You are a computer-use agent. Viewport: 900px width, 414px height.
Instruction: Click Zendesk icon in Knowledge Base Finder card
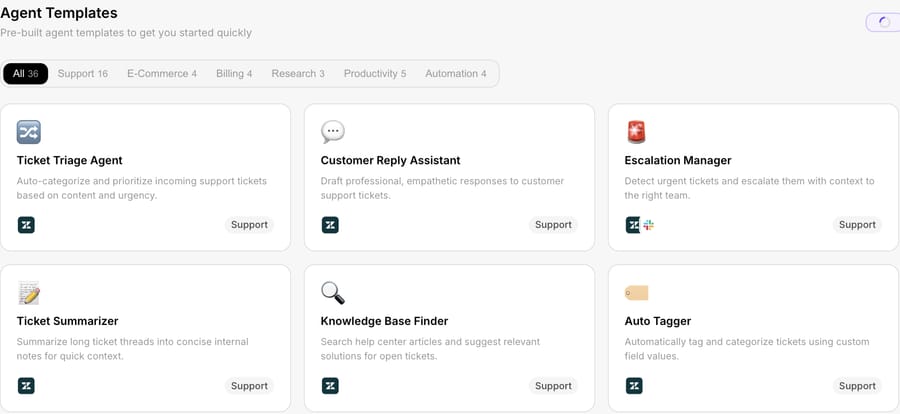coord(330,386)
